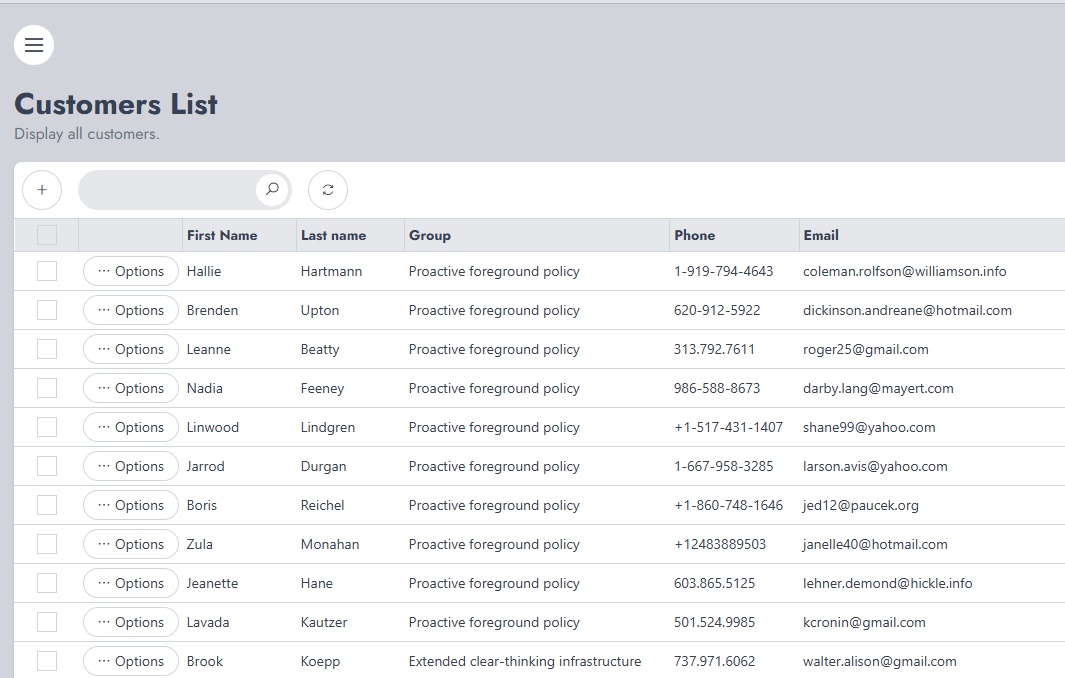Toggle the select-all header checkbox
Screen dimensions: 1065x678
[x=47, y=235]
